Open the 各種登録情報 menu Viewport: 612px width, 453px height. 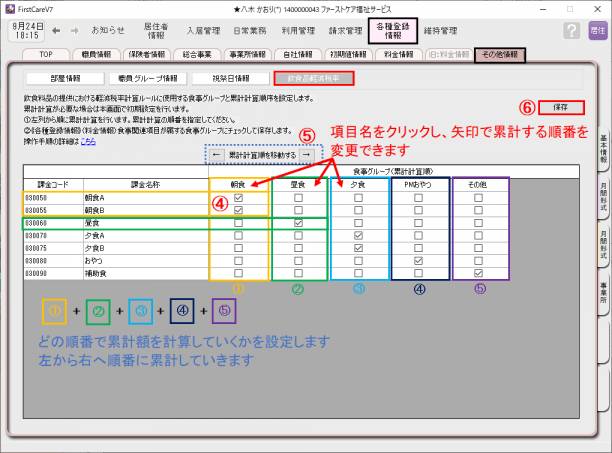[395, 30]
